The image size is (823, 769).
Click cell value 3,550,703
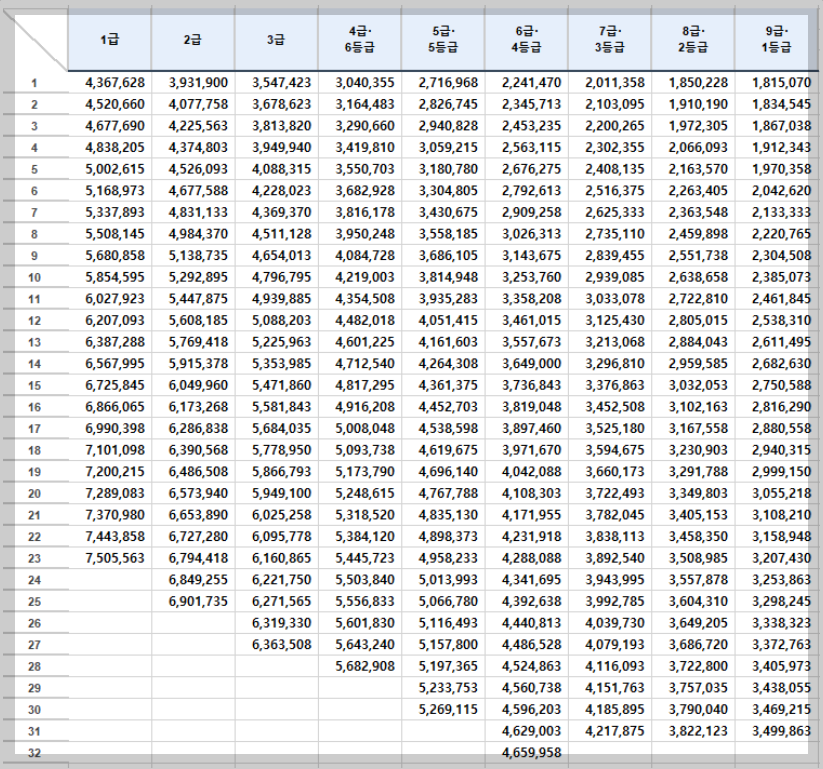click(365, 169)
